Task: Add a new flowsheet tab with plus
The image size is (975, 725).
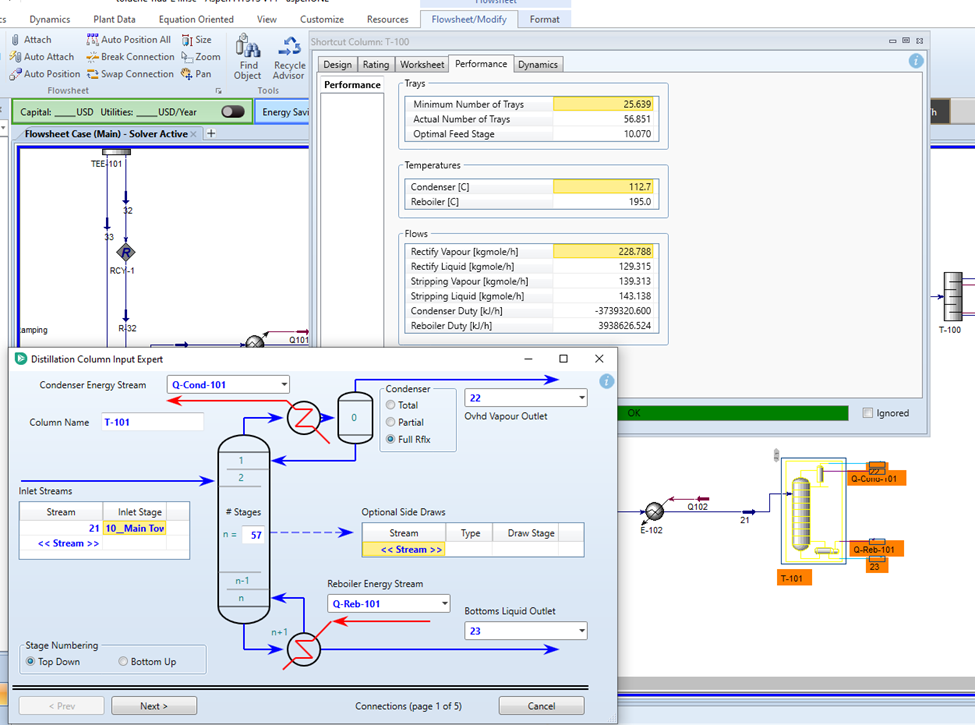Action: point(211,133)
